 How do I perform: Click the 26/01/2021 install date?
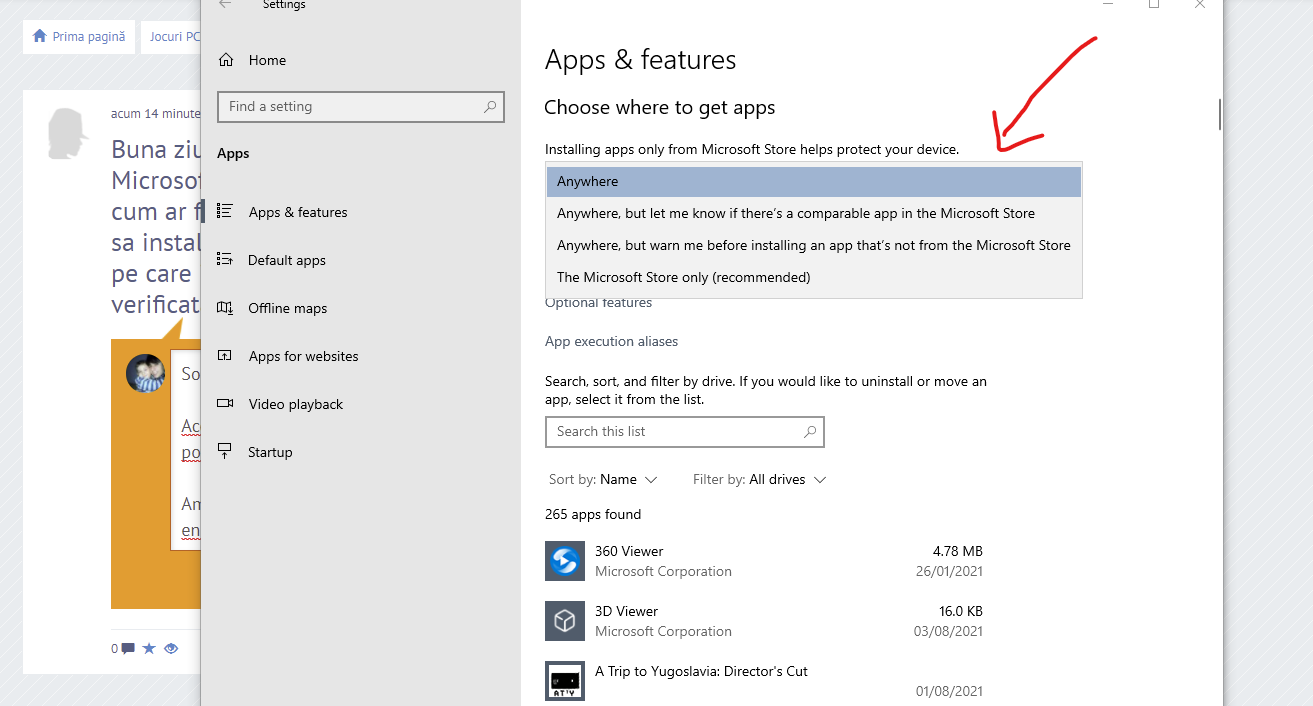pyautogui.click(x=949, y=572)
